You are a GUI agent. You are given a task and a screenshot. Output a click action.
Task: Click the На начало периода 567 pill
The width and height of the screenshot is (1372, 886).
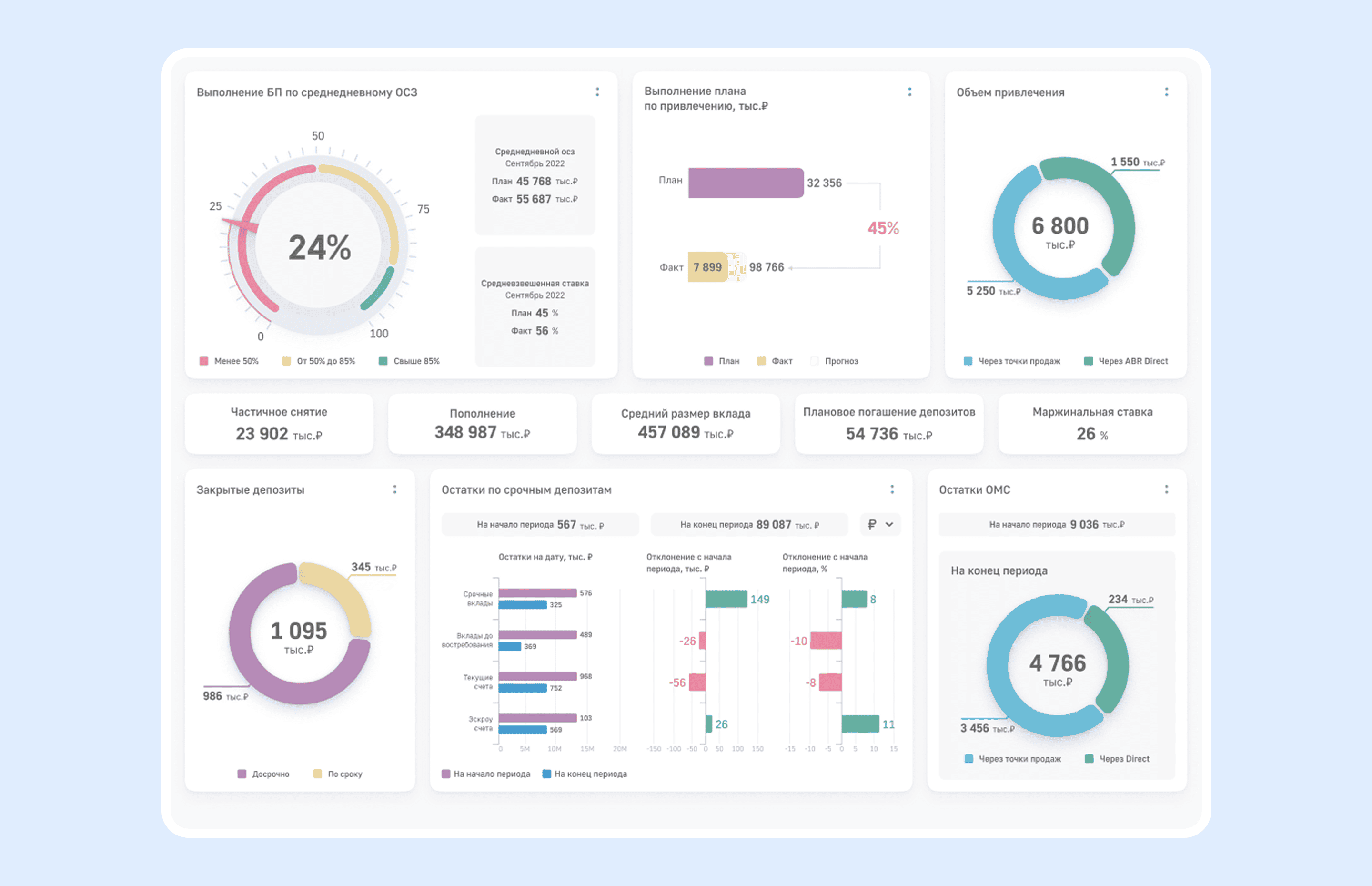pyautogui.click(x=540, y=525)
